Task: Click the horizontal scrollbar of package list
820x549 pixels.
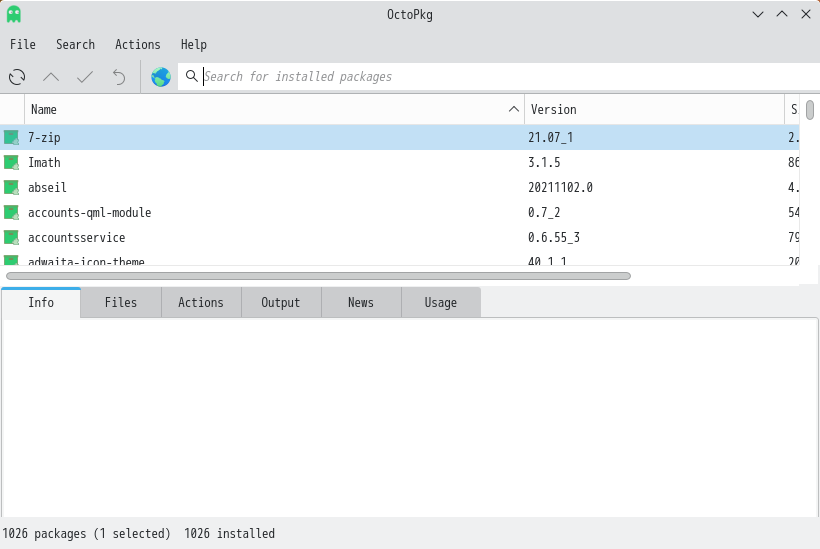Action: click(318, 276)
